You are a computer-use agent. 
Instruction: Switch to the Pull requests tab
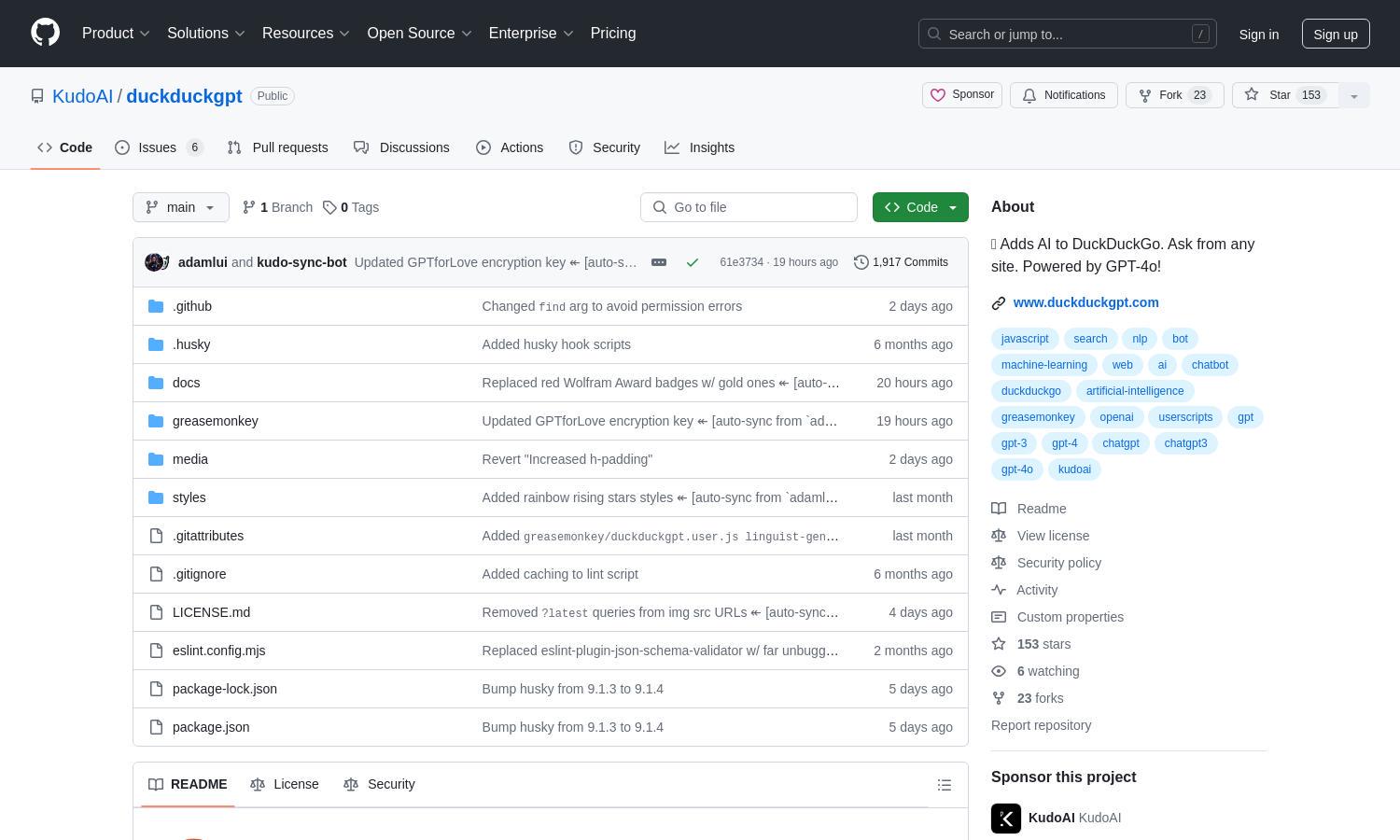pyautogui.click(x=277, y=147)
